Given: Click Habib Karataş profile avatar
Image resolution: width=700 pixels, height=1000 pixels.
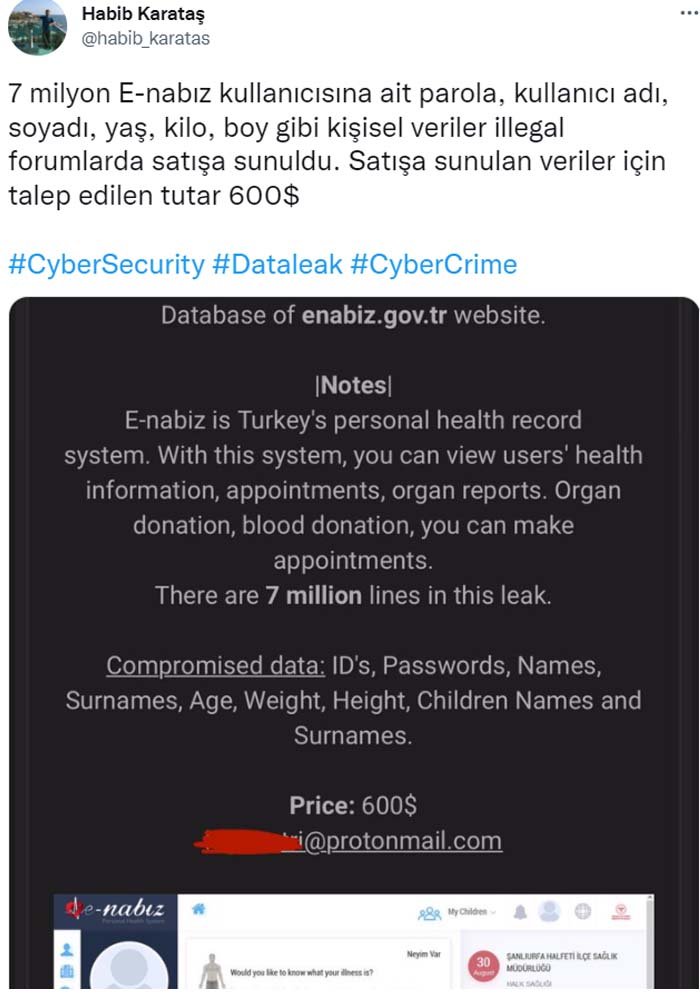Looking at the screenshot, I should click(x=37, y=26).
